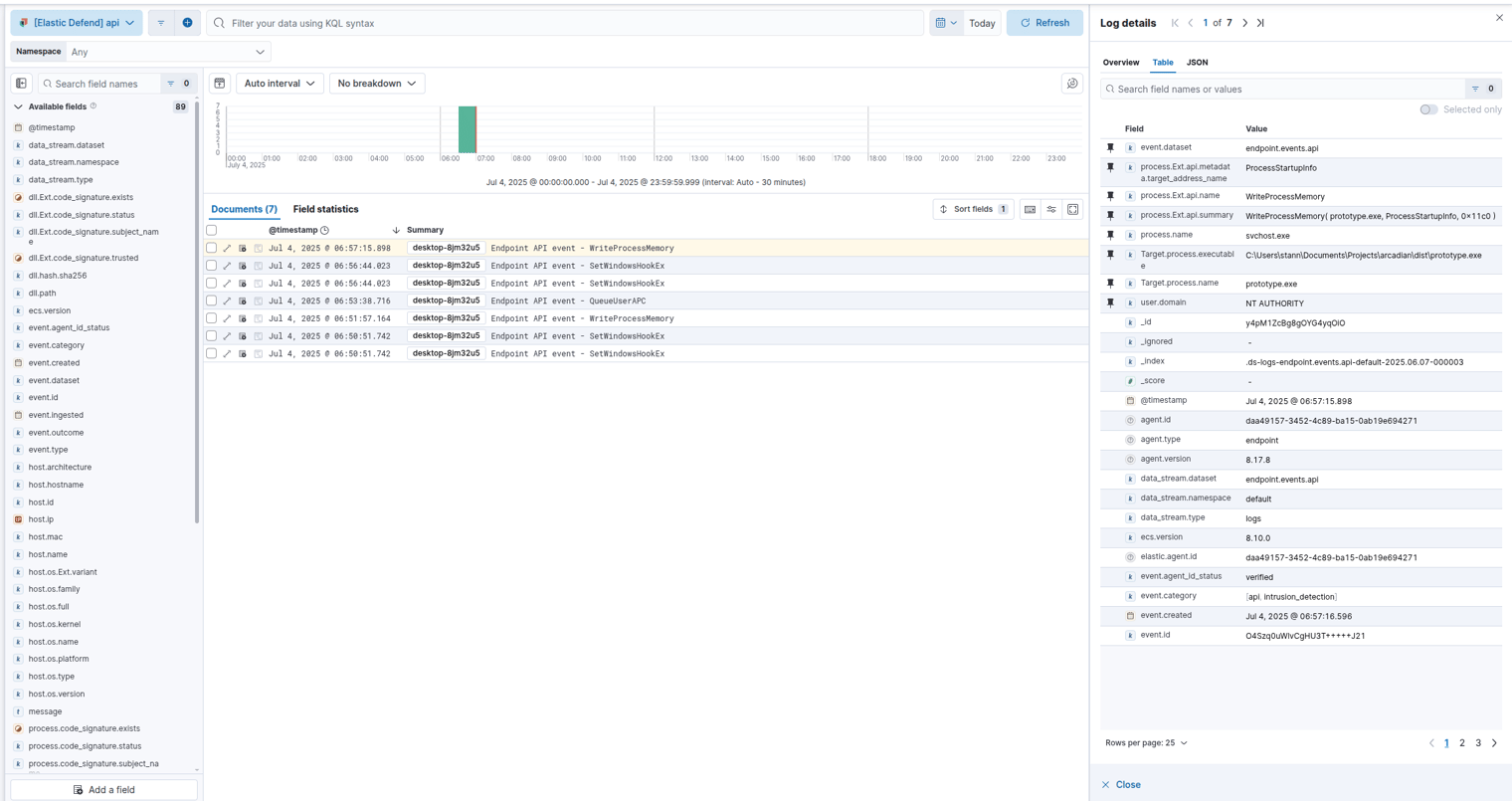Add a new filter with the plus icon
Viewport: 1512px width, 801px height.
187,23
